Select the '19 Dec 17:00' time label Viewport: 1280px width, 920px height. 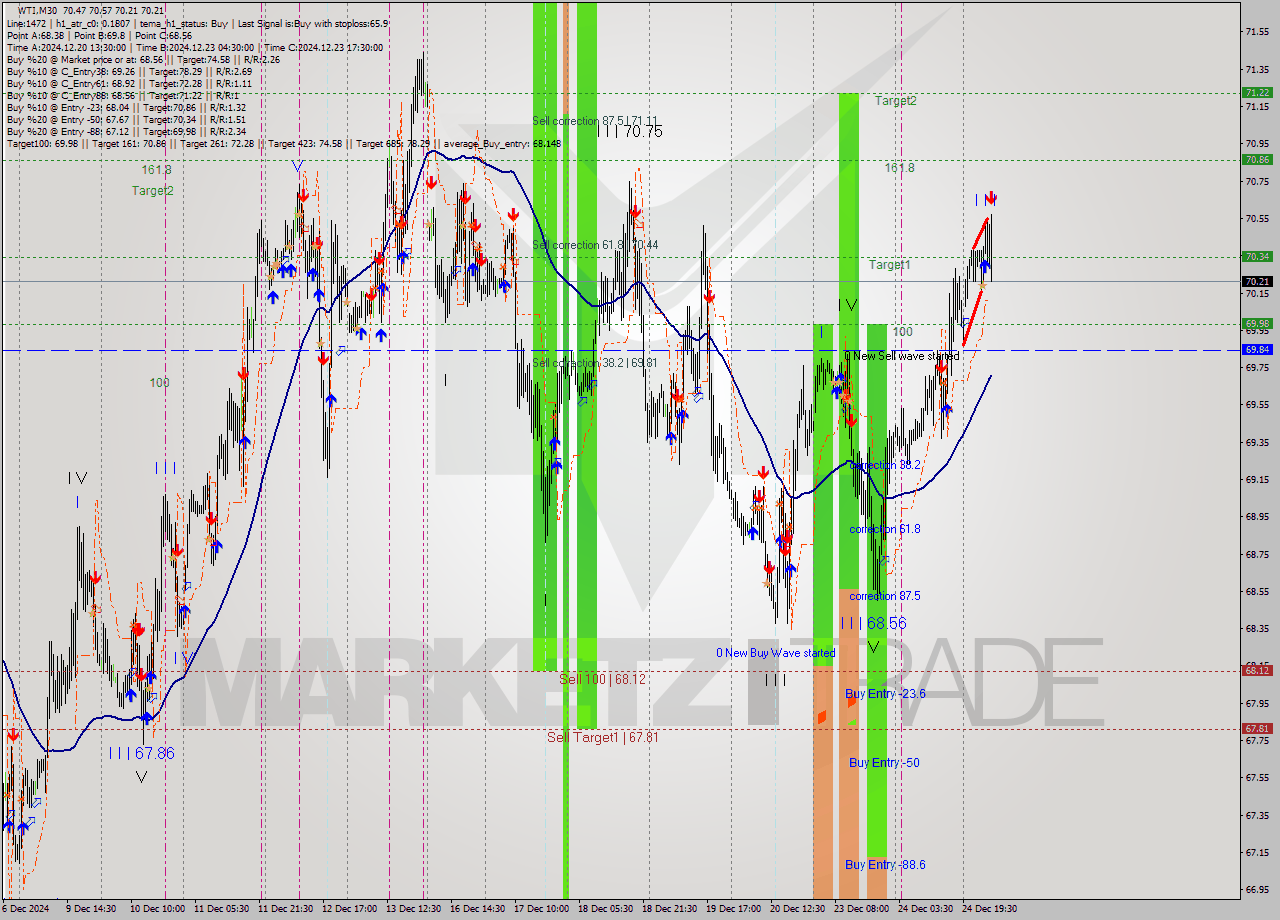tap(733, 909)
